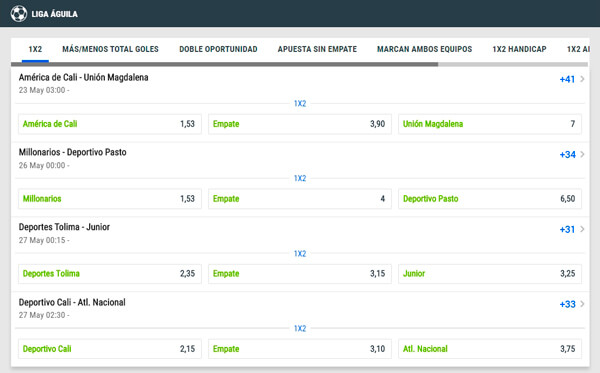Switch to Apuesta Sin Empate tab
600x373 pixels.
[x=317, y=49]
